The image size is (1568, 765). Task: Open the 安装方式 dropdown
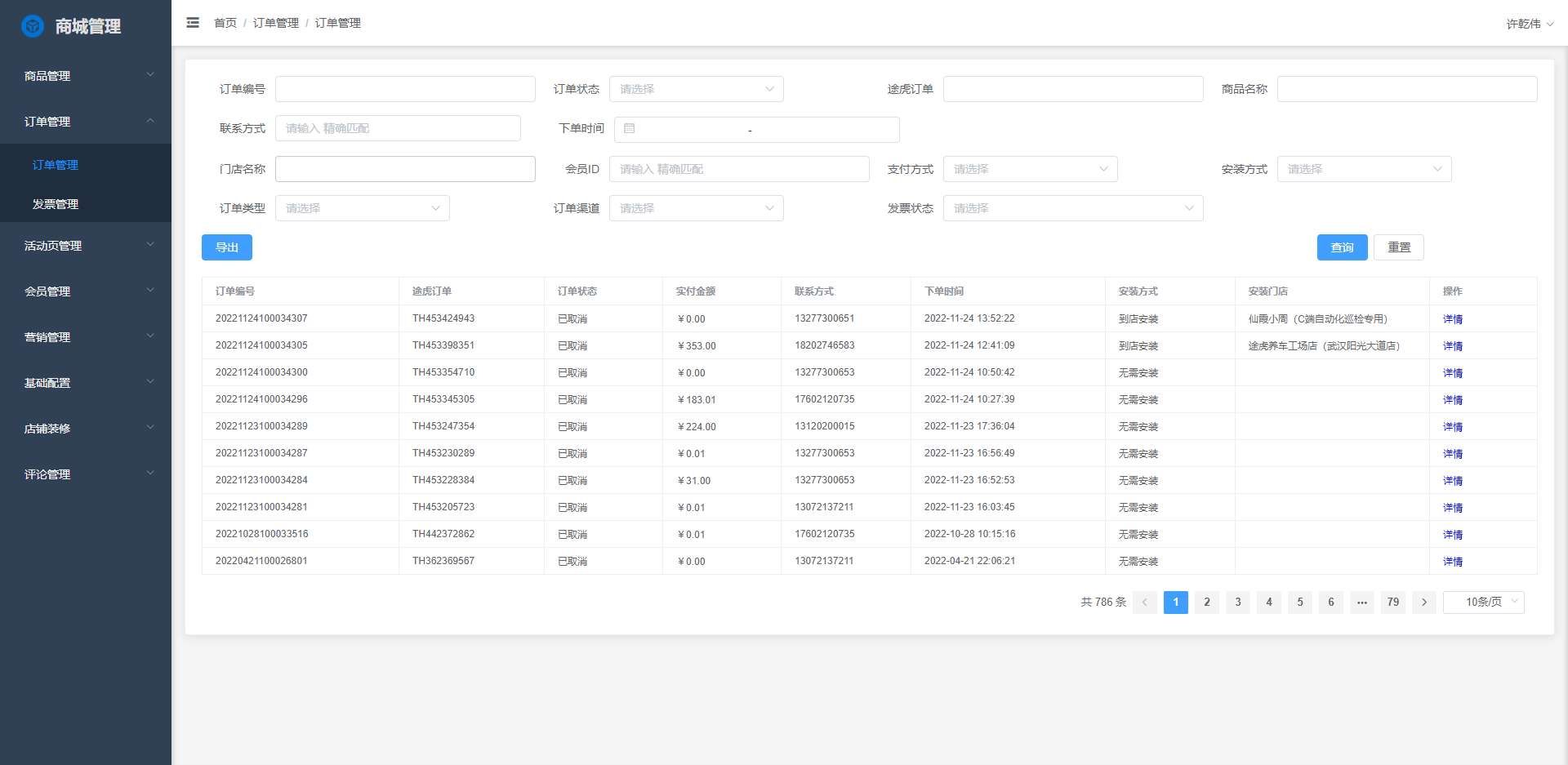tap(1365, 169)
